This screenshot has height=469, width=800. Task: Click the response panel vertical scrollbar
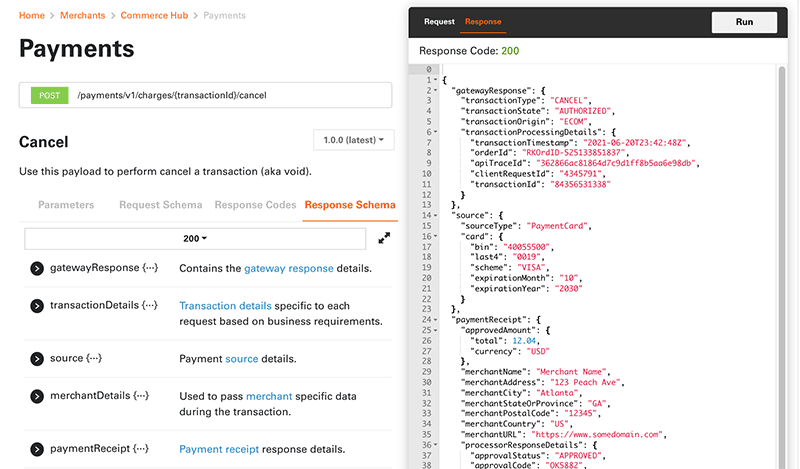click(x=783, y=200)
